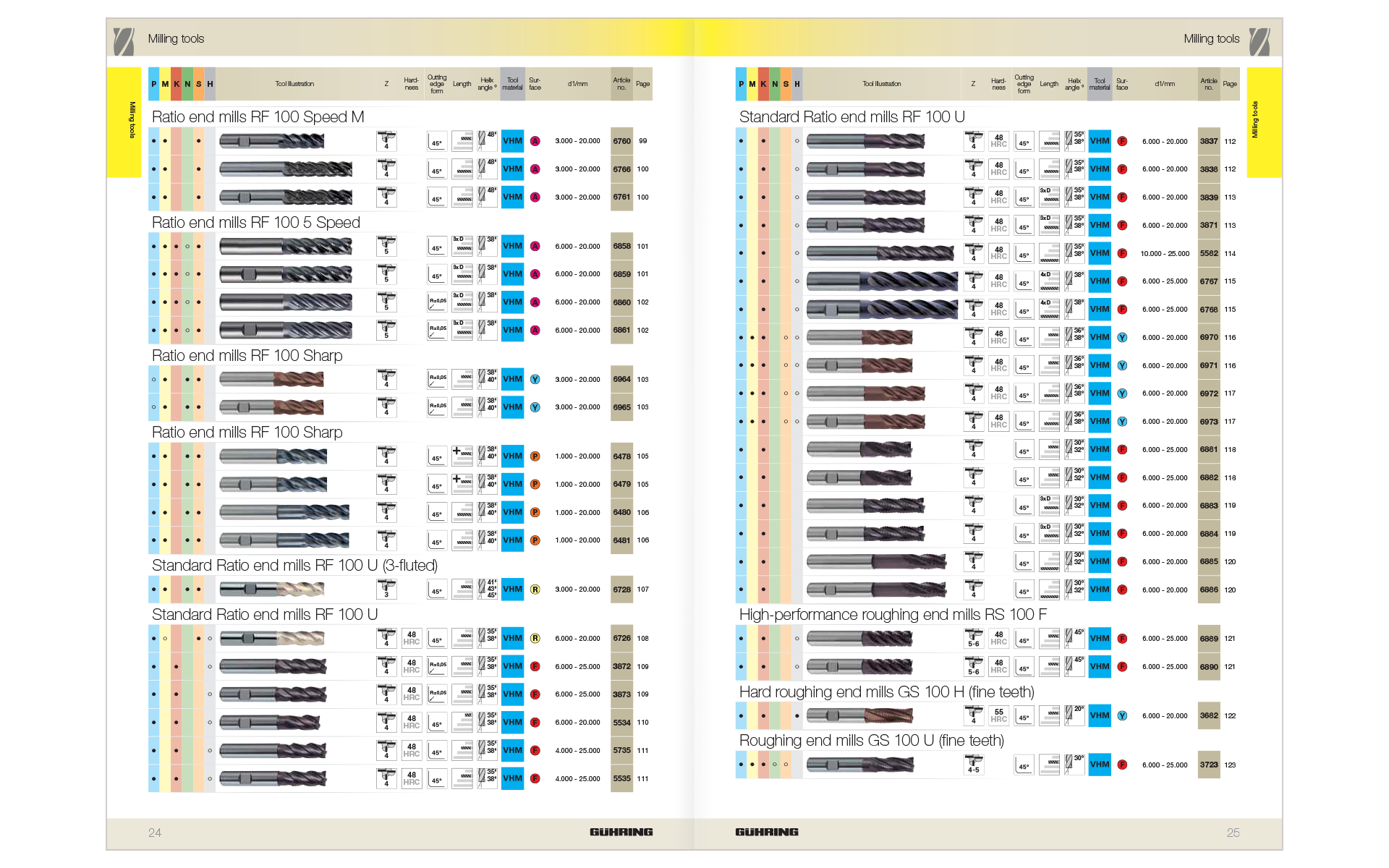Viewport: 1389px width, 868px height.
Task: Click the red K header cell in left table
Action: 177,84
